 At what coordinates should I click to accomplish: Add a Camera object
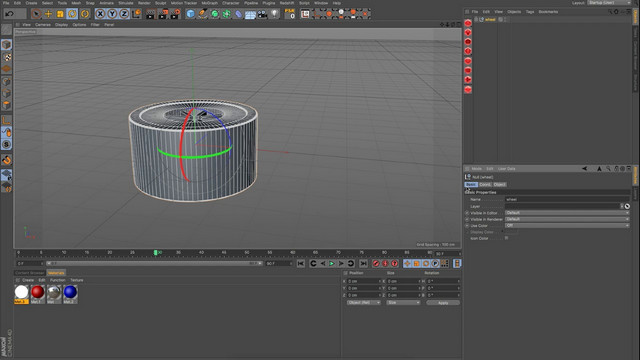click(262, 14)
